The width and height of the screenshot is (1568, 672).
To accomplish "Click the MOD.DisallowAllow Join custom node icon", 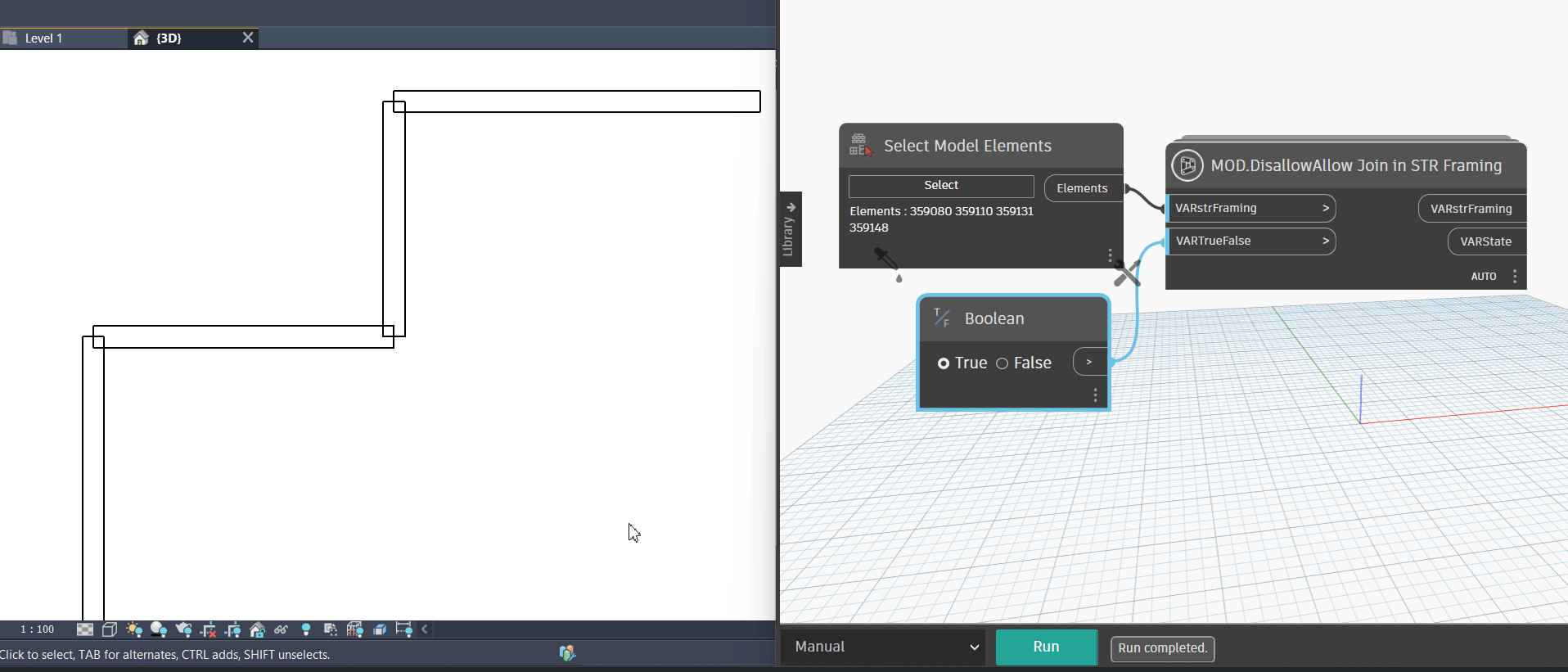I will [x=1187, y=165].
